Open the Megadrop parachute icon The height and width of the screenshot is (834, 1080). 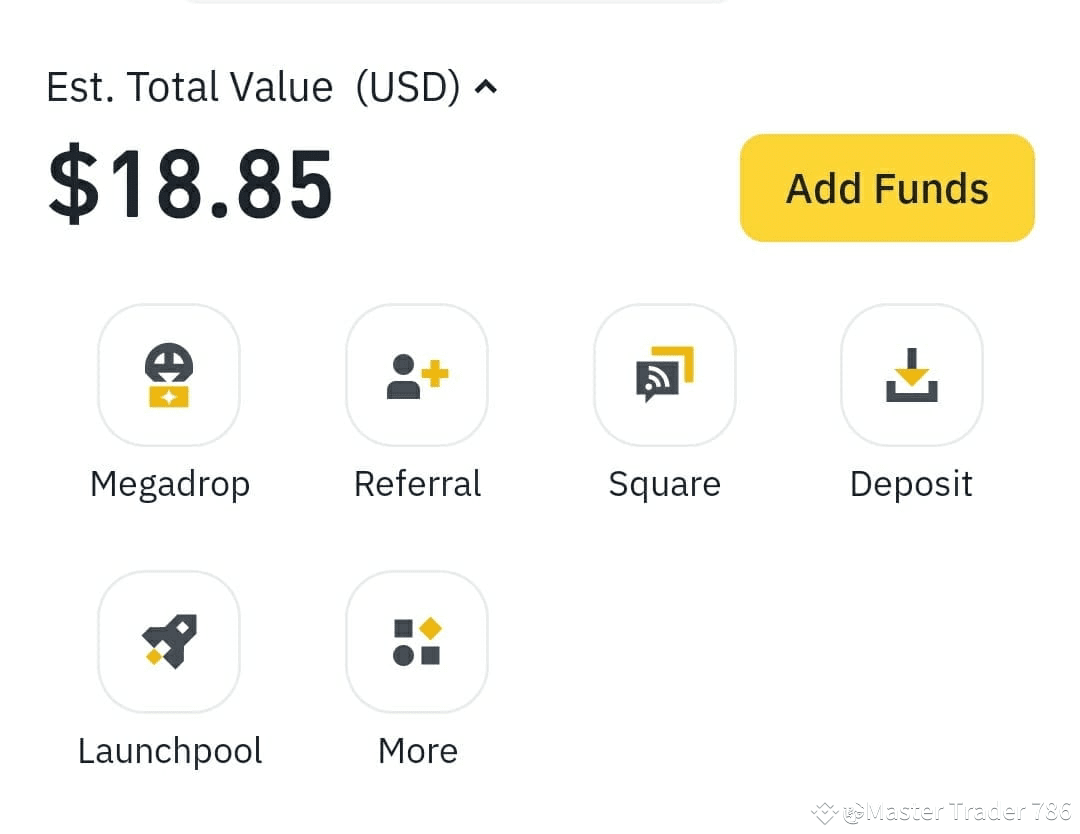click(x=169, y=375)
